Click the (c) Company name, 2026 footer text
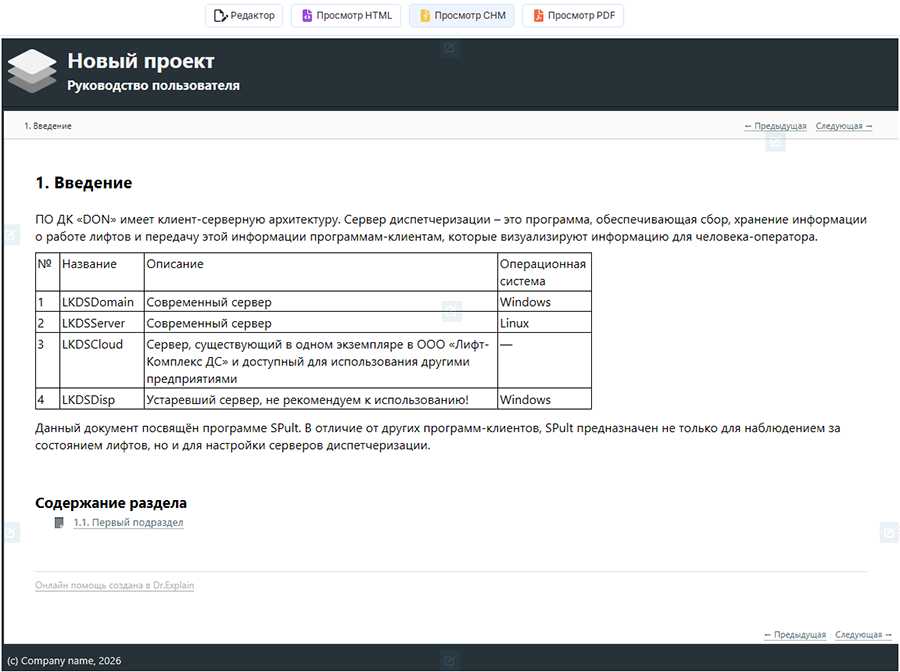This screenshot has height=672, width=900. pyautogui.click(x=64, y=661)
